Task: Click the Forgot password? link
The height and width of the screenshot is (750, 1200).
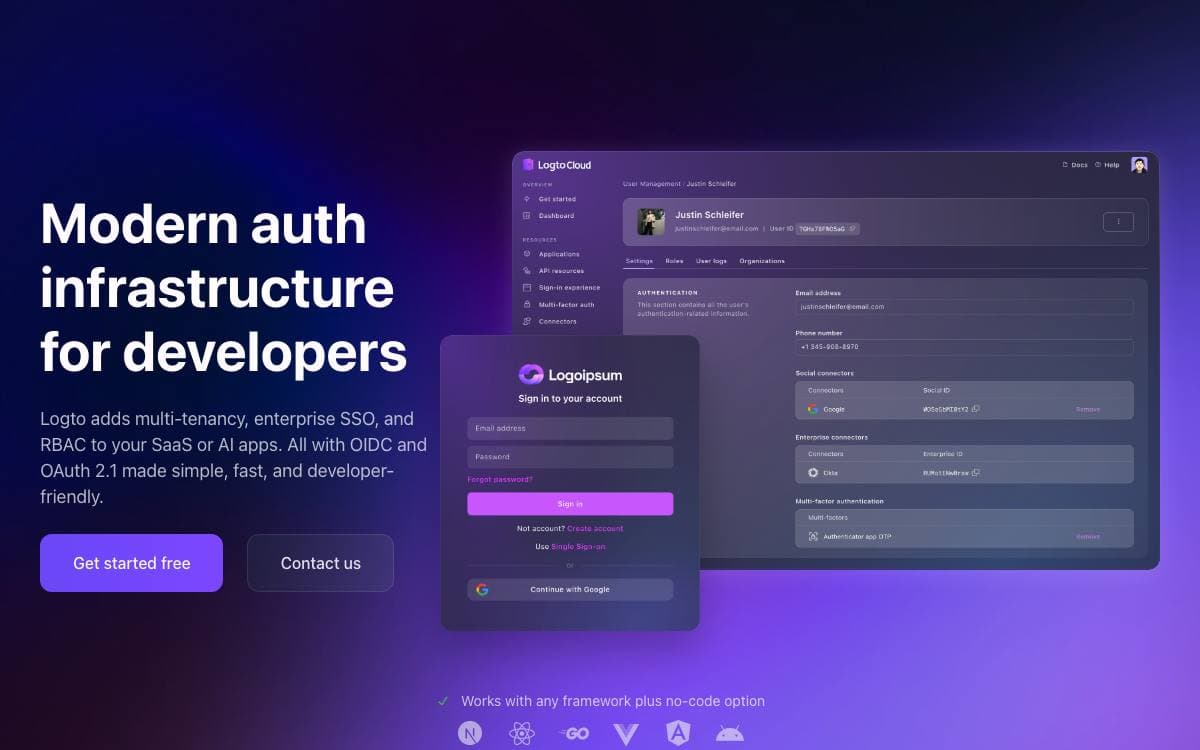Action: [499, 480]
